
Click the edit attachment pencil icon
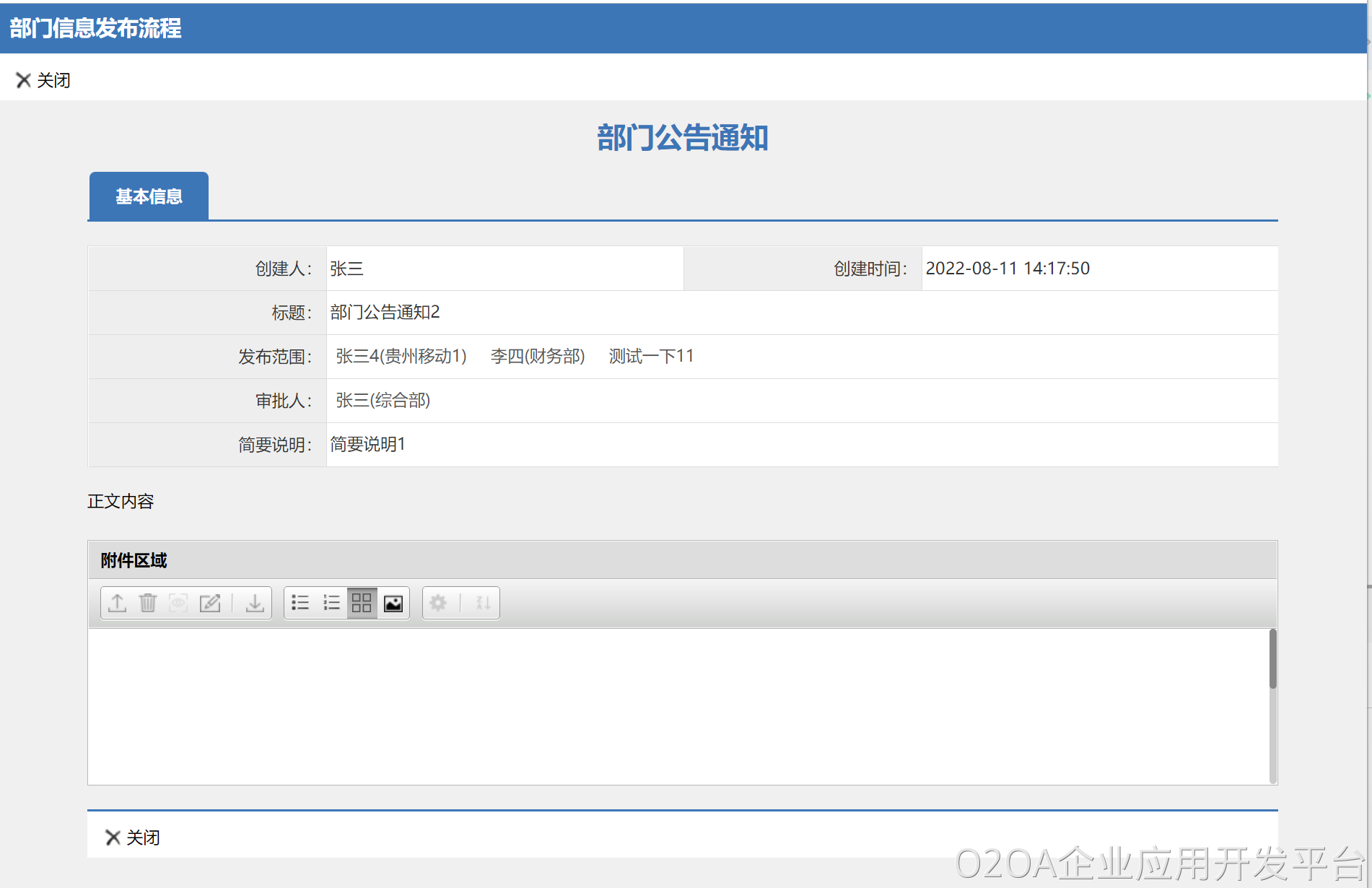point(210,603)
